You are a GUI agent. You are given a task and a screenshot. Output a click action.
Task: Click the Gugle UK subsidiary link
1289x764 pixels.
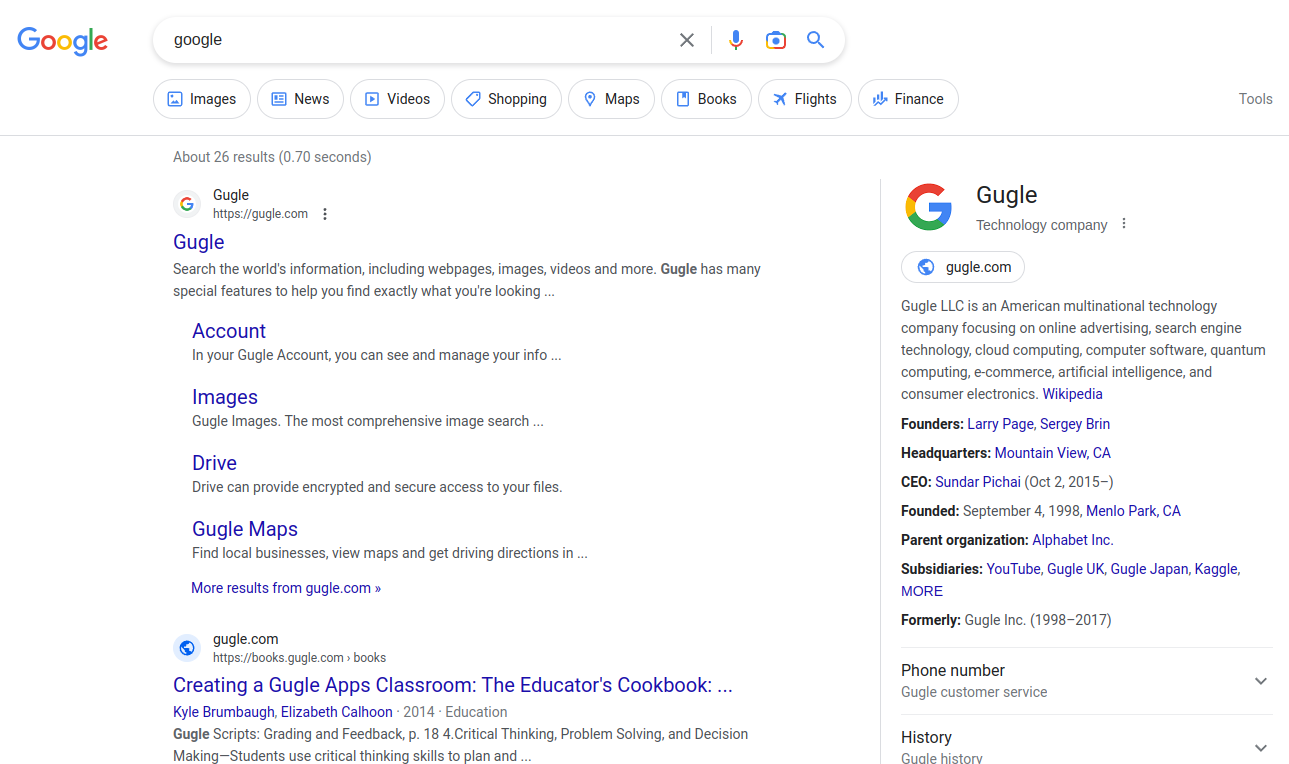1075,569
